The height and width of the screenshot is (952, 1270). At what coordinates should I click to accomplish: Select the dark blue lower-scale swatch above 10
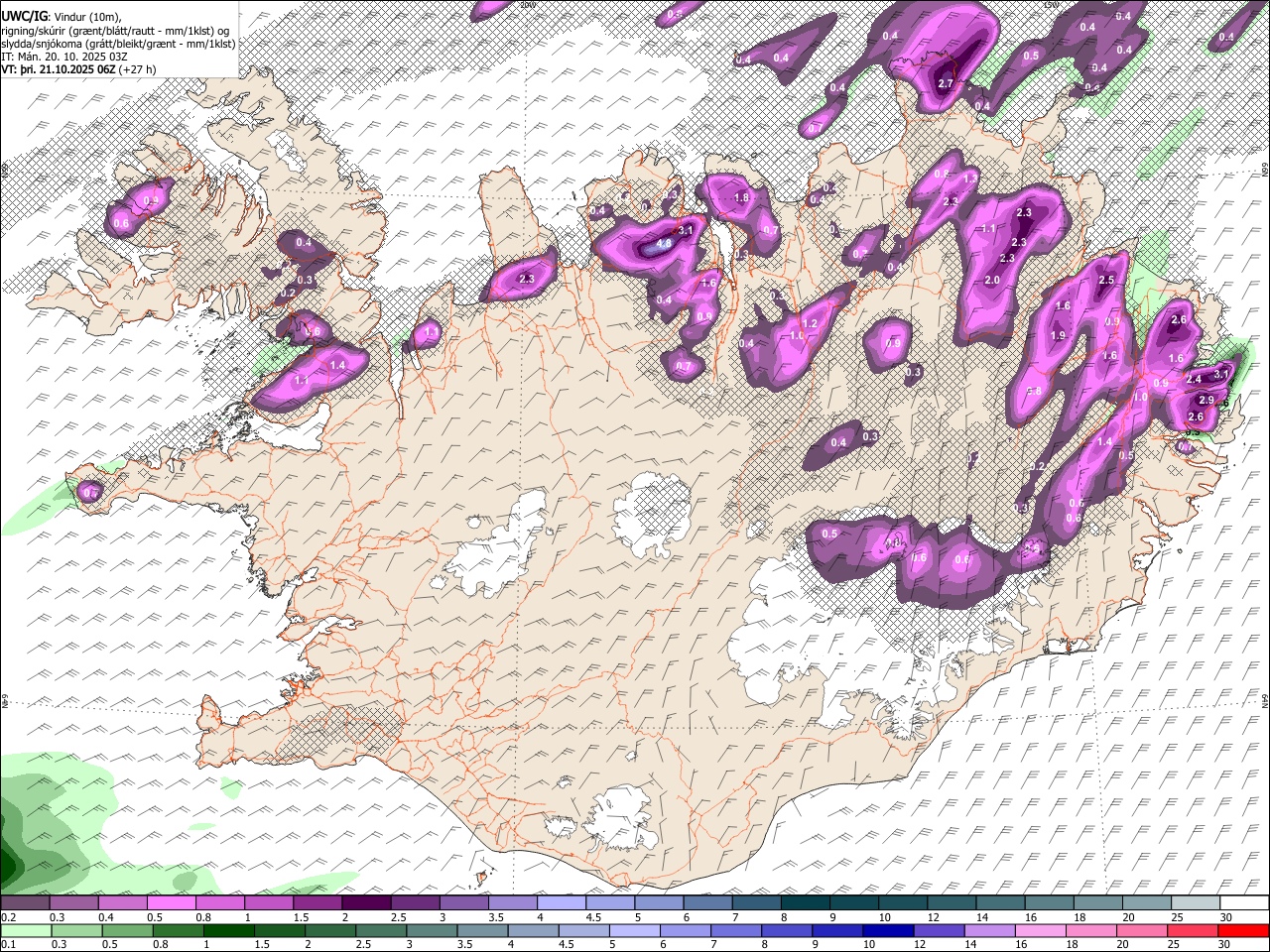click(888, 929)
